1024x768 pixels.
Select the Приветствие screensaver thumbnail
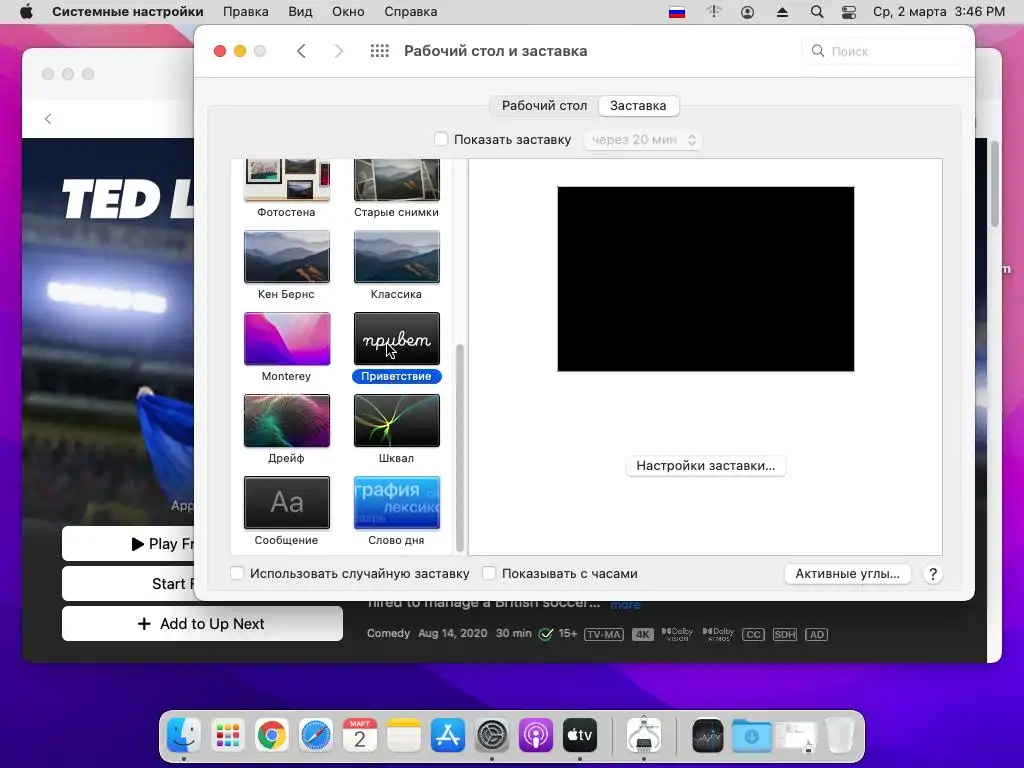(x=396, y=338)
